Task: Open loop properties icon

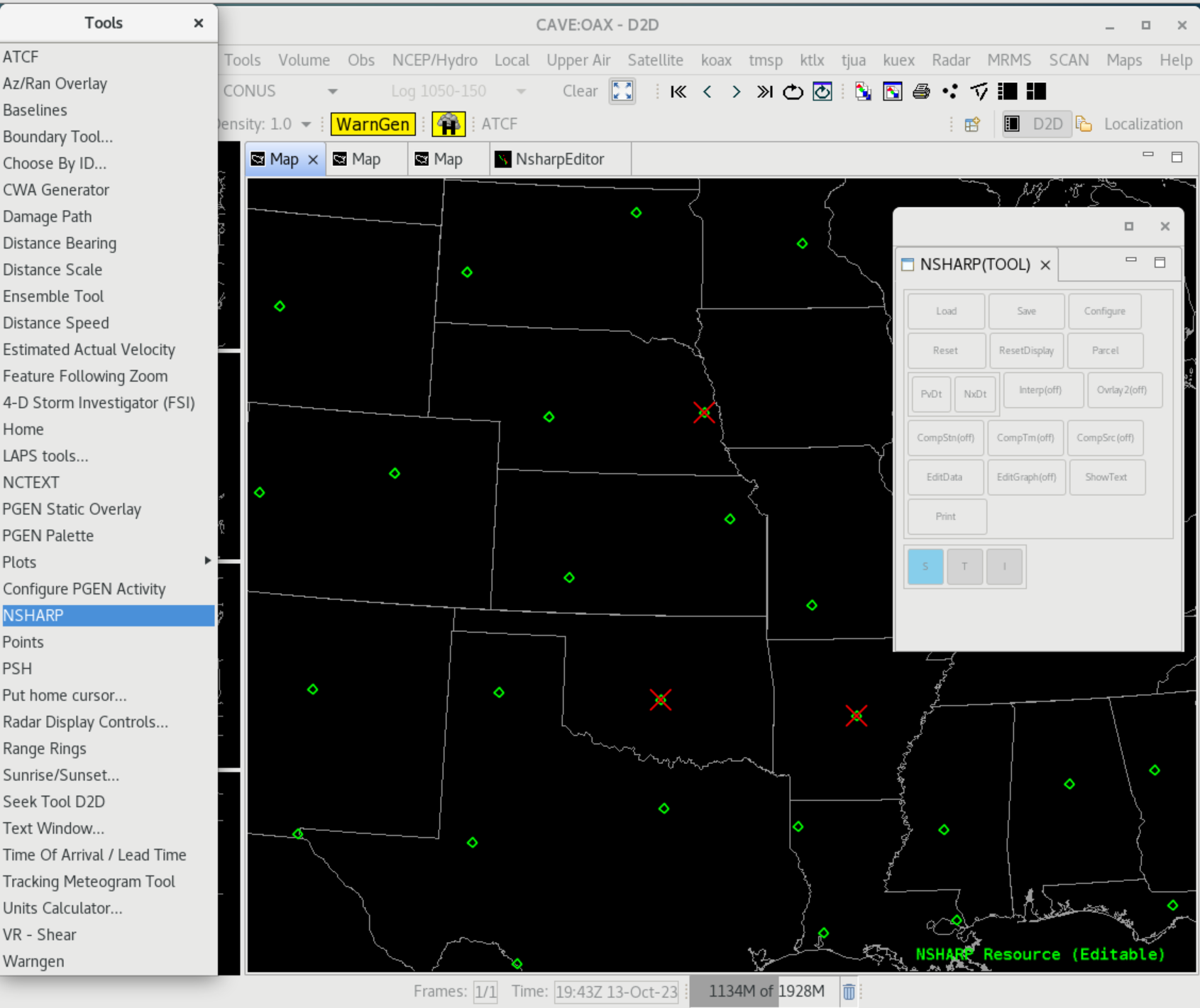Action: [822, 92]
